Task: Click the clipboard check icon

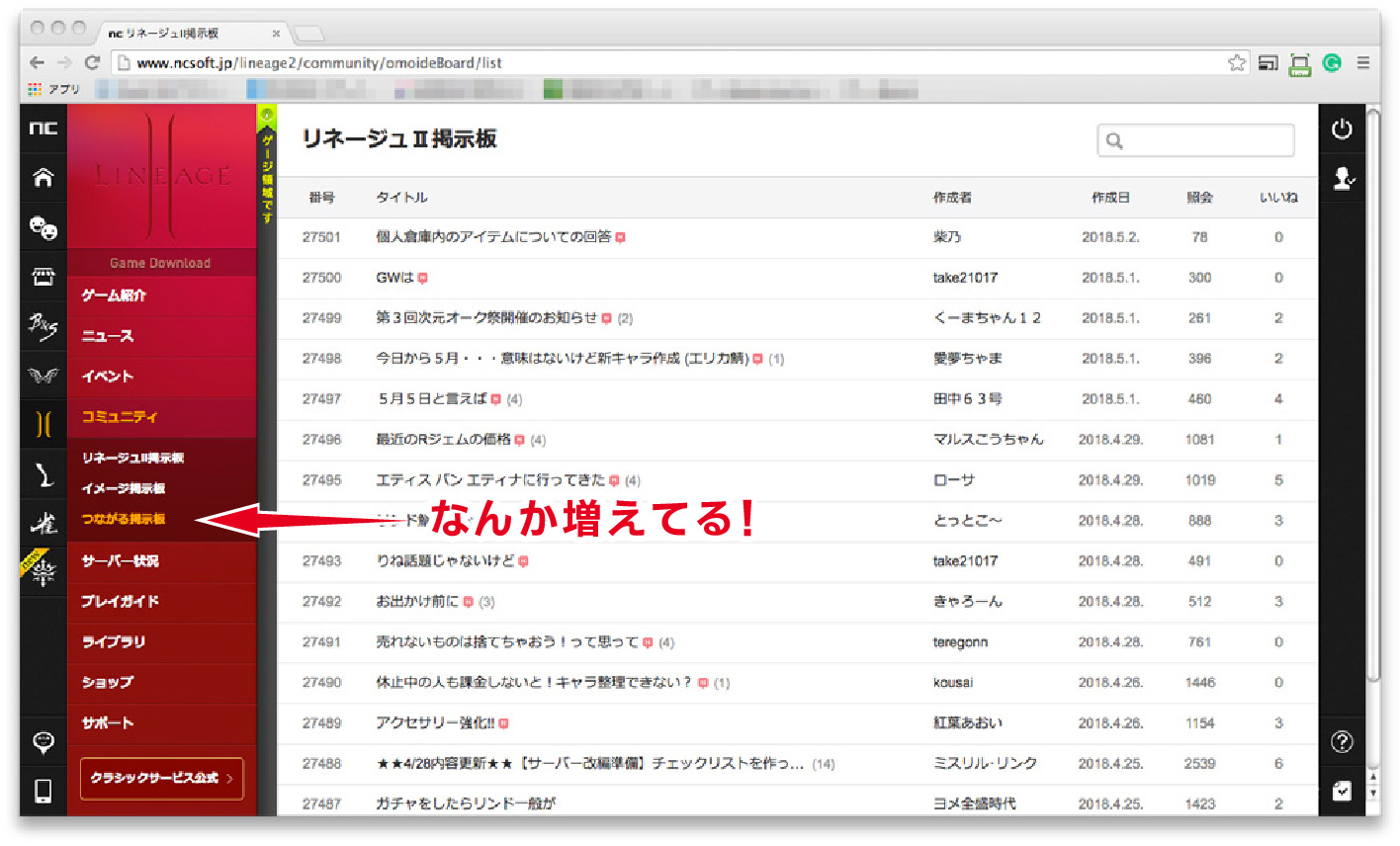Action: click(1342, 791)
